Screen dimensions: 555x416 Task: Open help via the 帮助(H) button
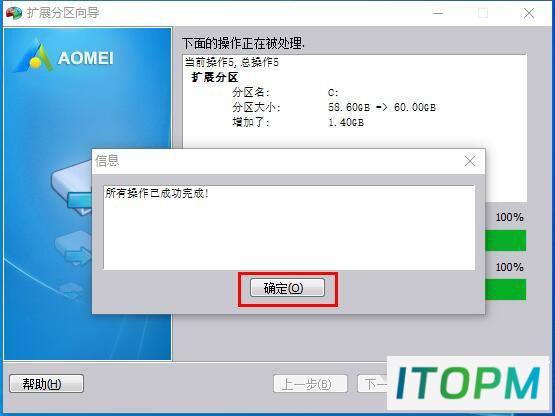tap(46, 383)
